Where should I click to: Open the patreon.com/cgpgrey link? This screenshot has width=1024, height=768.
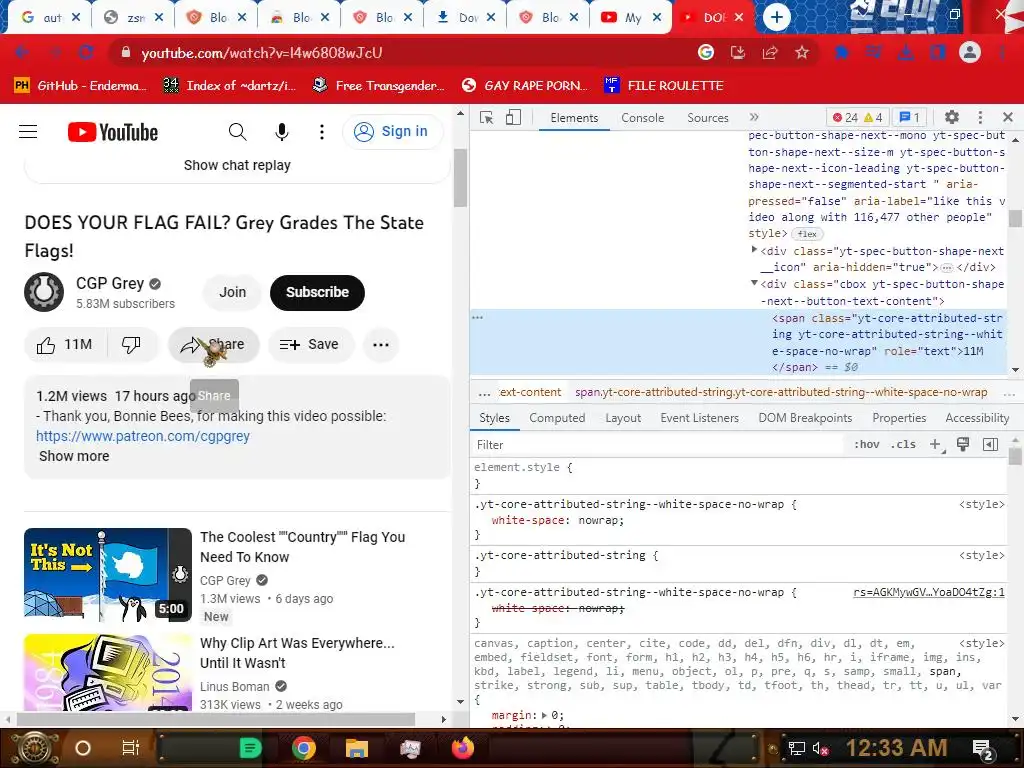[143, 436]
